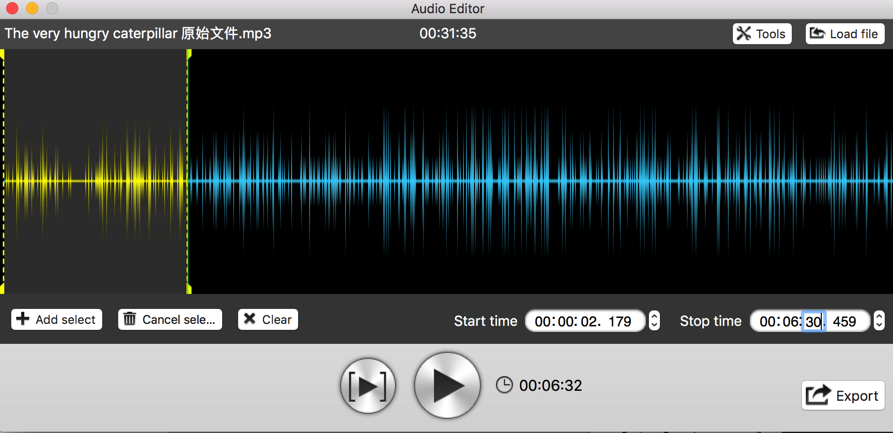The image size is (893, 433).
Task: Export the edited audio
Action: [x=843, y=395]
